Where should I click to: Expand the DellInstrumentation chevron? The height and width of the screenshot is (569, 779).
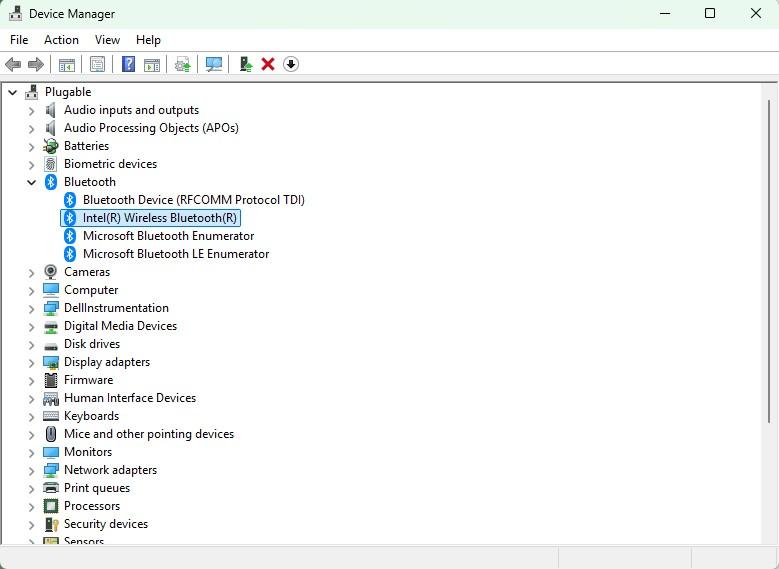tap(32, 309)
